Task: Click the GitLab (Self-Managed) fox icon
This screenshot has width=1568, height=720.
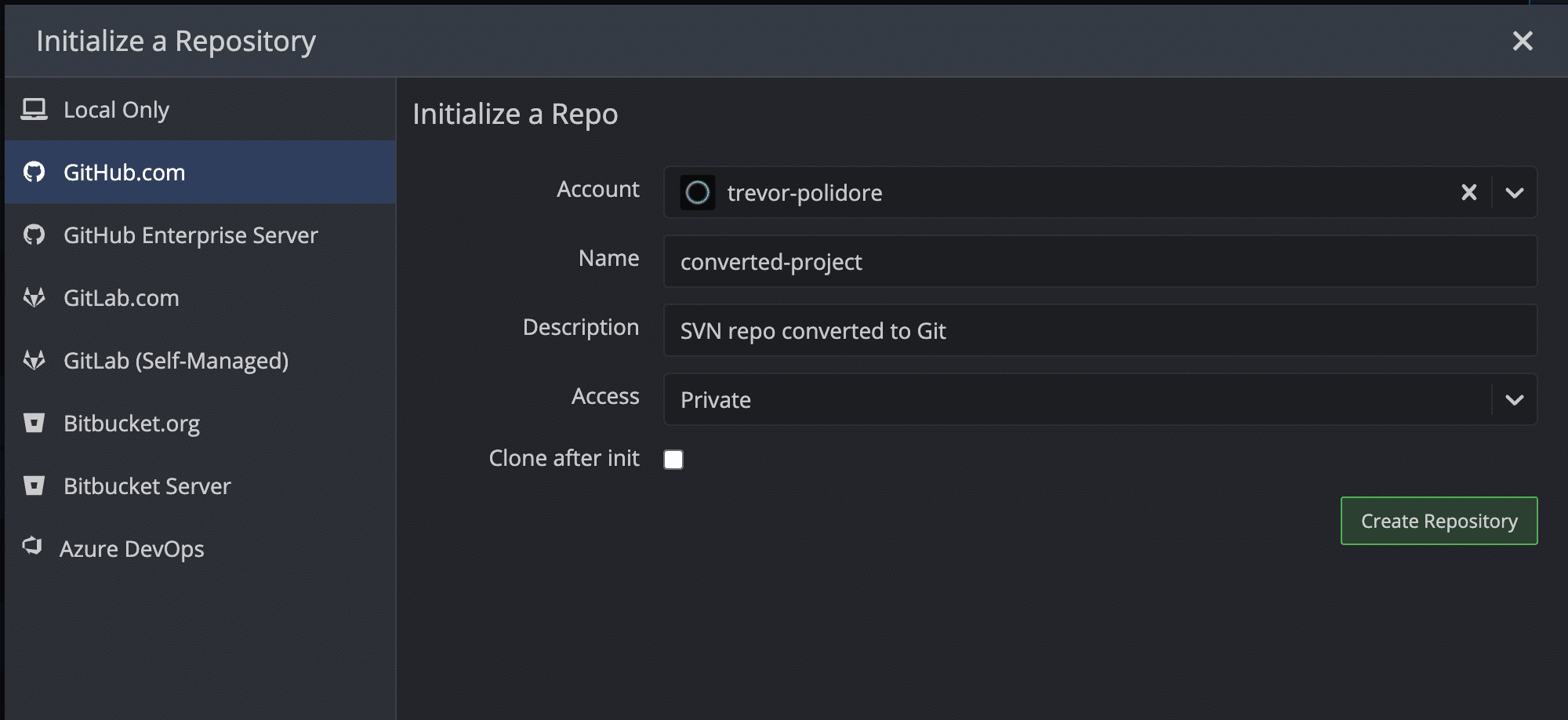Action: tap(34, 361)
